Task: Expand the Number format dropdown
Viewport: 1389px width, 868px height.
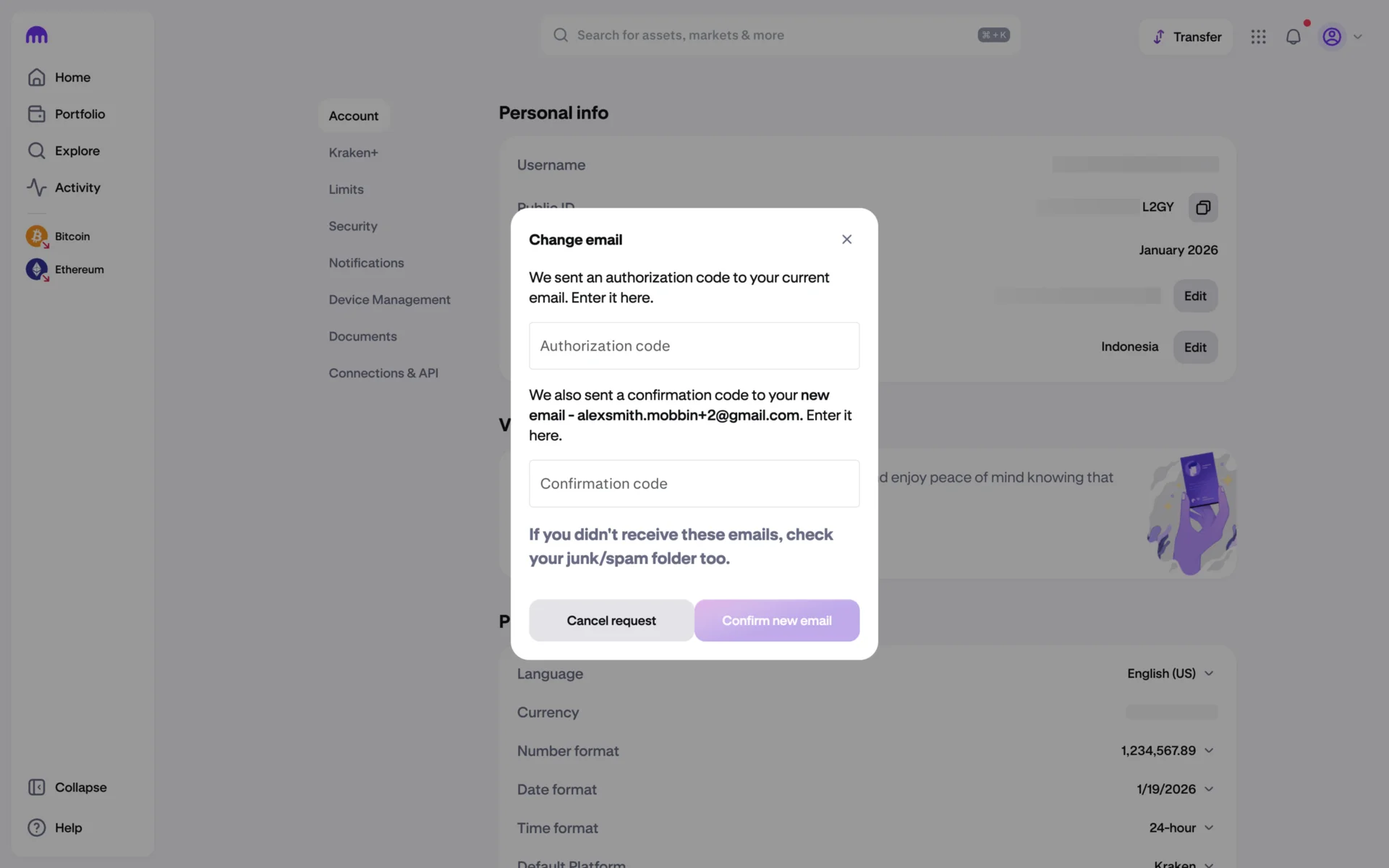Action: tap(1167, 751)
